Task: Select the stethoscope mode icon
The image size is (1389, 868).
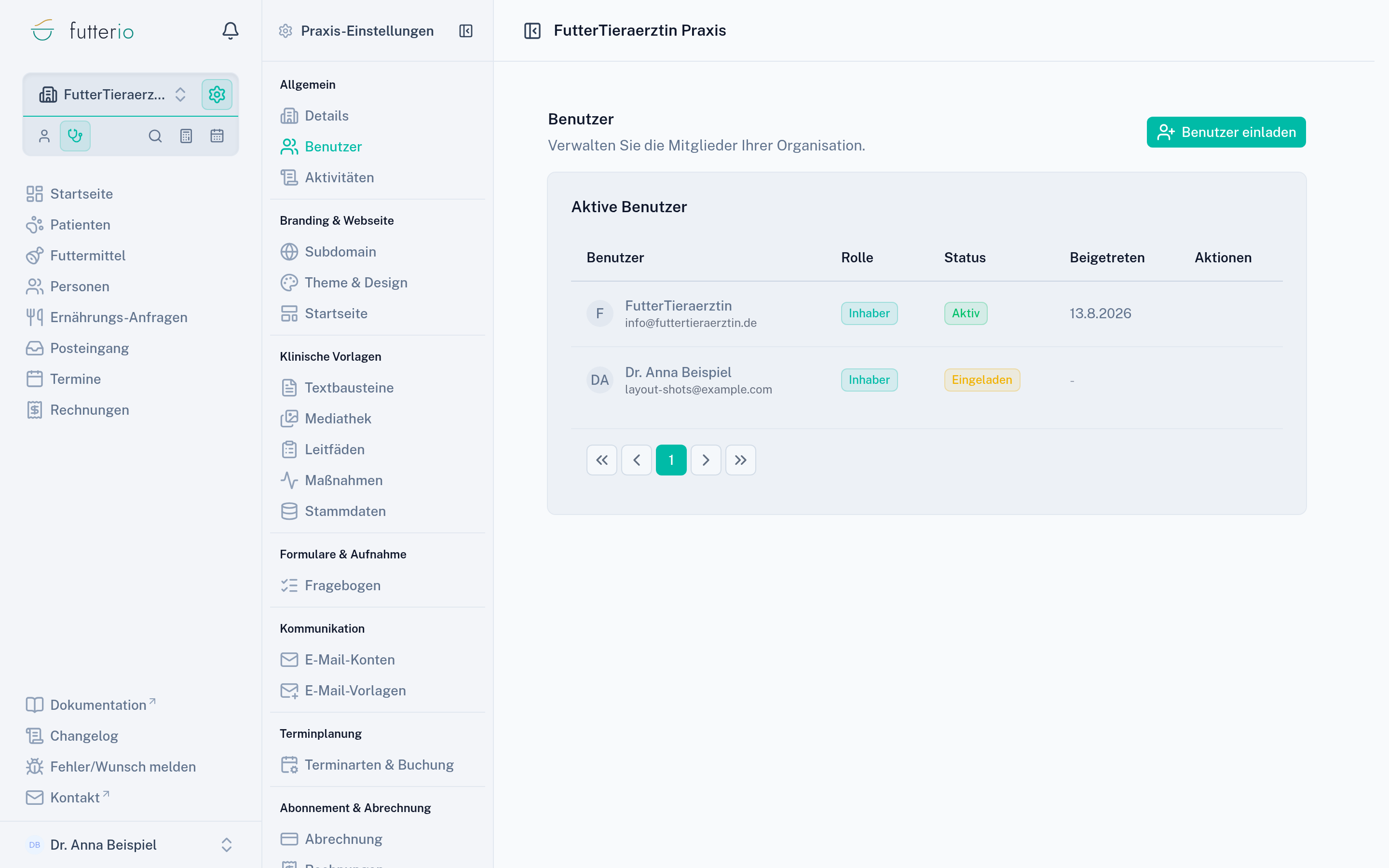Action: [75, 136]
